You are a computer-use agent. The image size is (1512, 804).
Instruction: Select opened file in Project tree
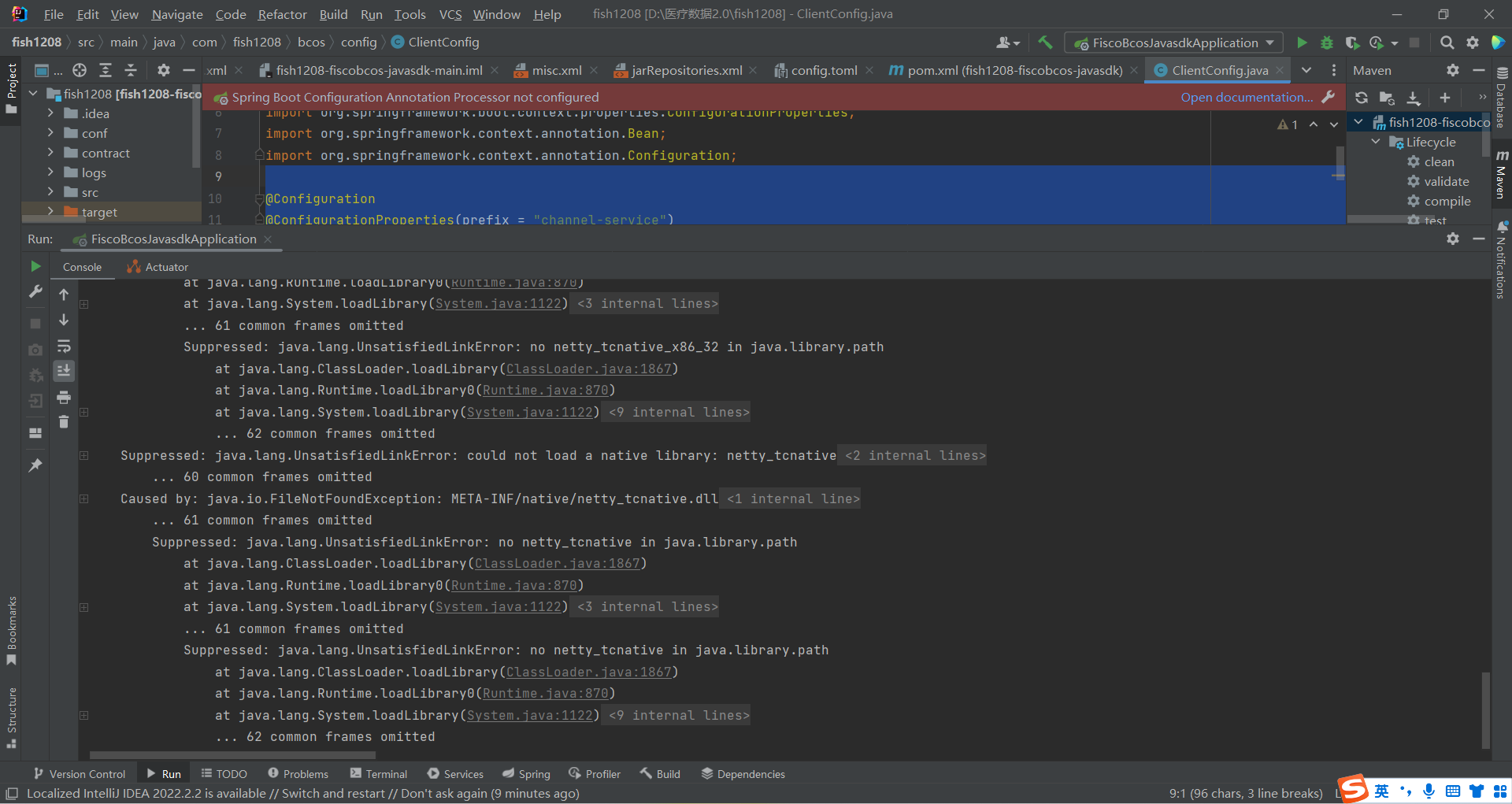coord(80,70)
